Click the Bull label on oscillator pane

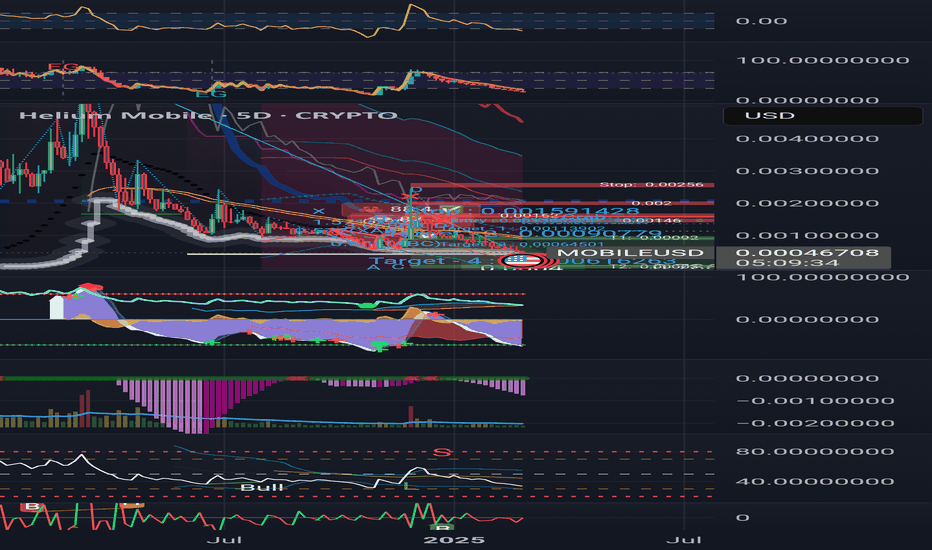point(262,488)
